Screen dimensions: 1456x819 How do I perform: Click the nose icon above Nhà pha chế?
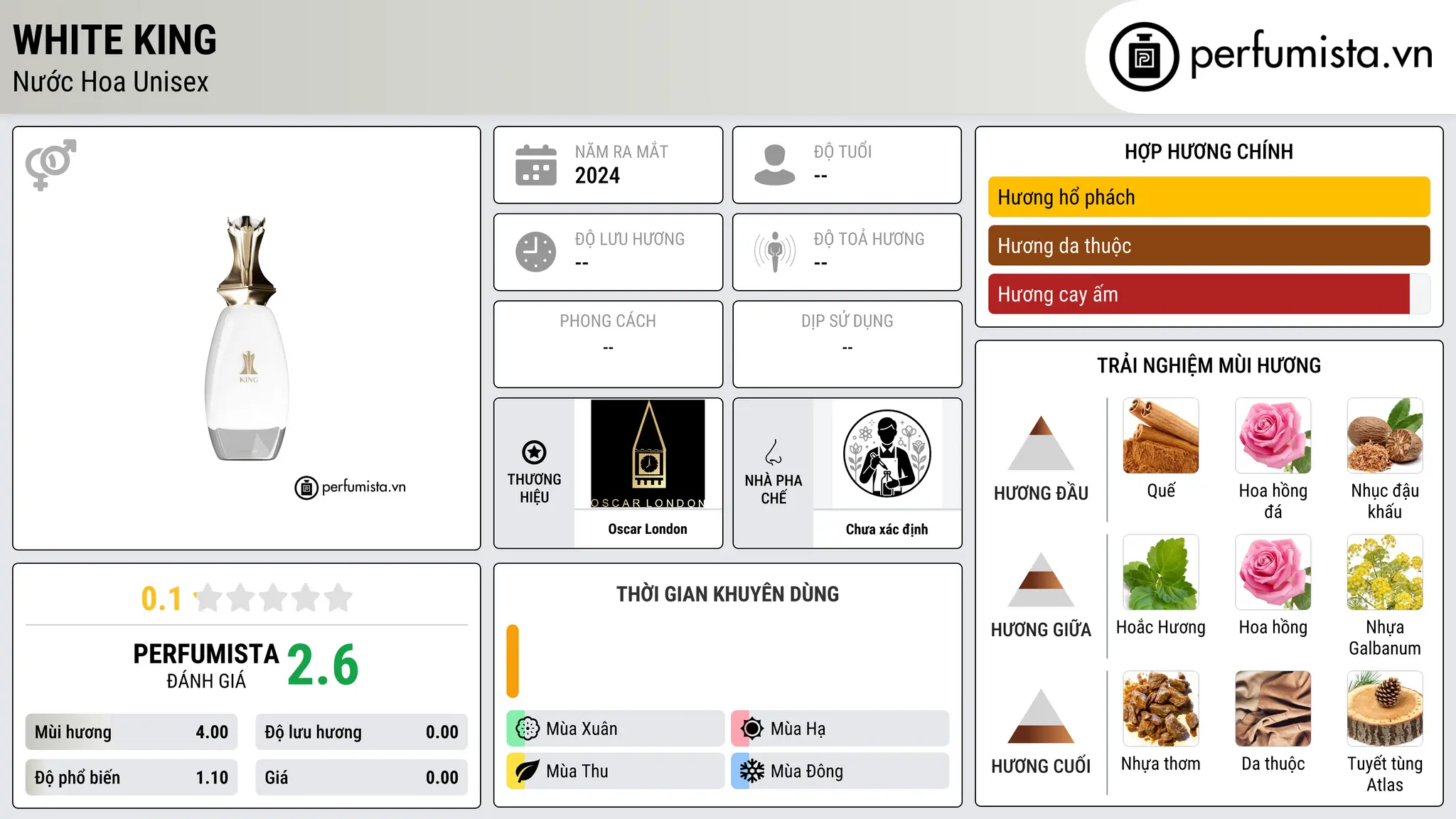point(773,452)
